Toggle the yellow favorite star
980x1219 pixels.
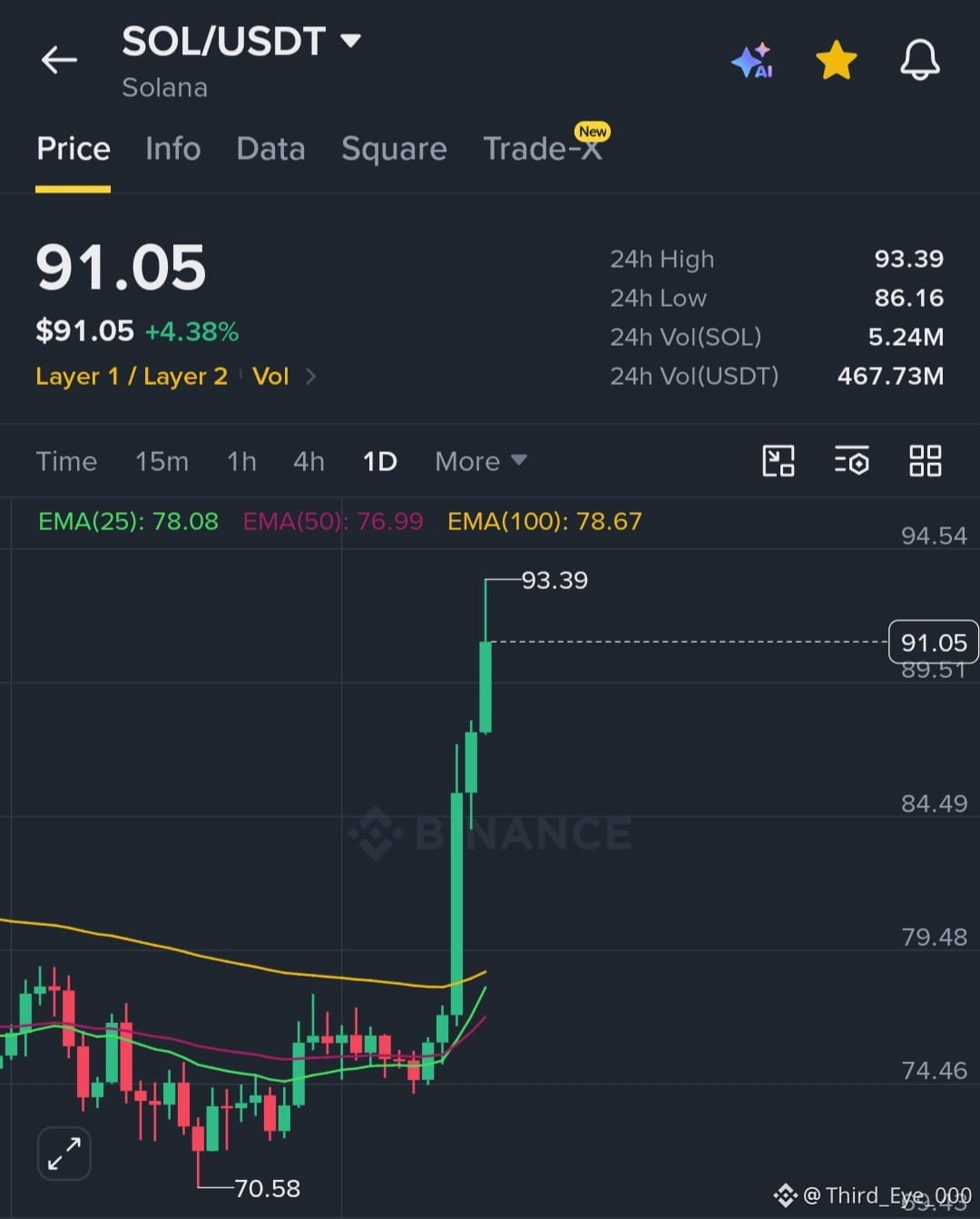(836, 60)
